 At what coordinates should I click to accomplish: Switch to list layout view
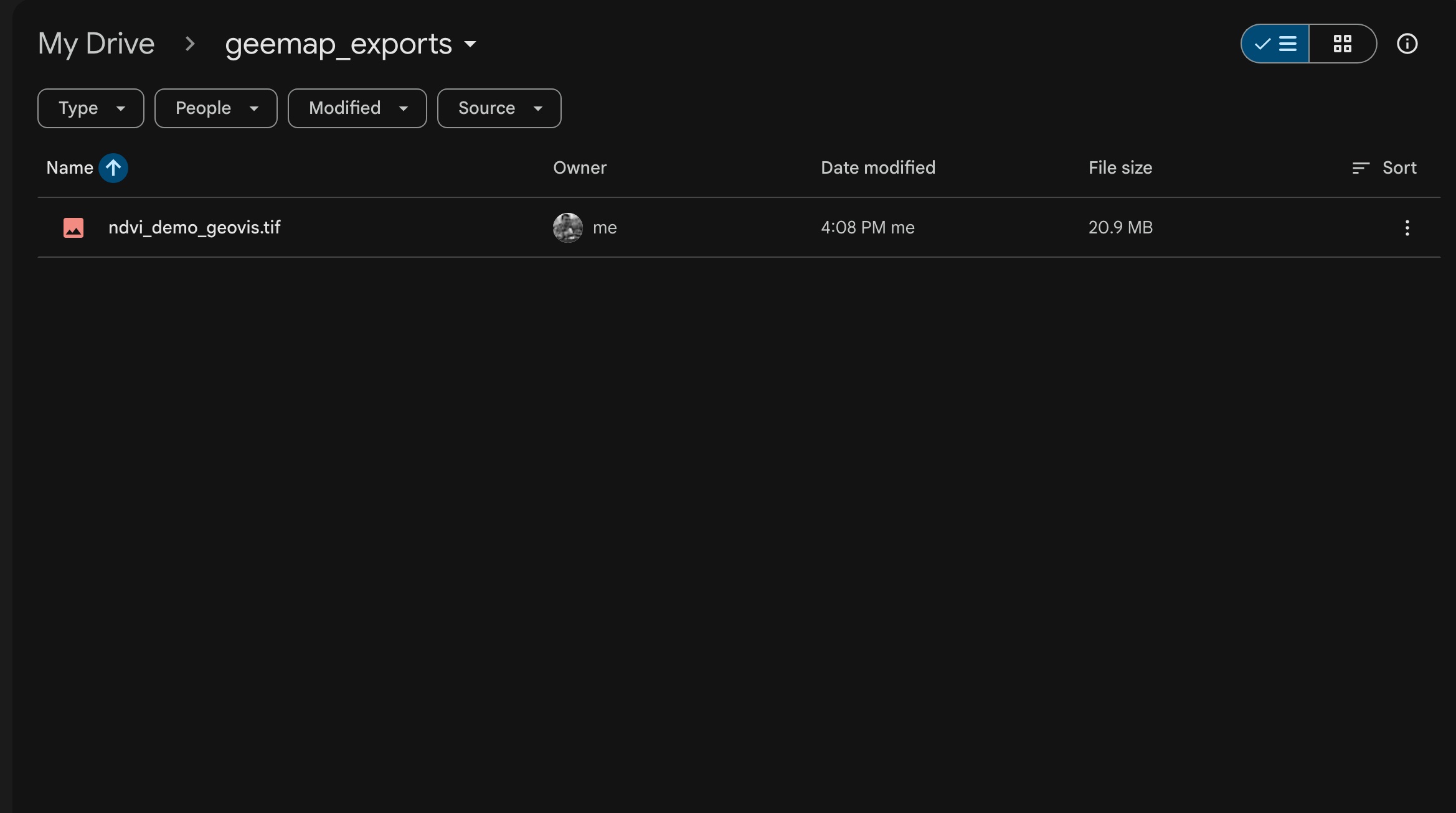(x=1275, y=44)
